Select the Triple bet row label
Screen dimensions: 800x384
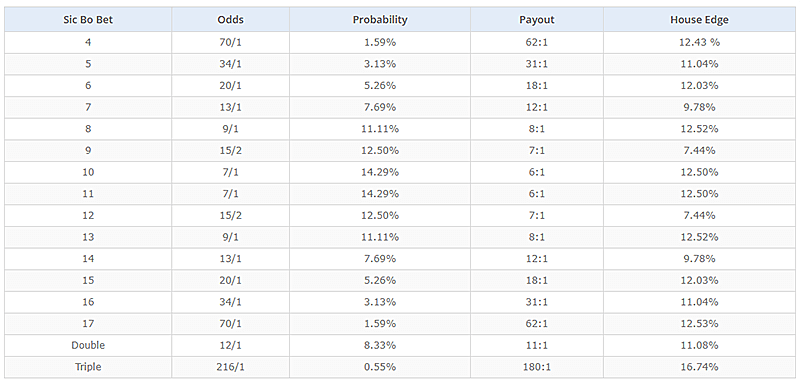88,367
